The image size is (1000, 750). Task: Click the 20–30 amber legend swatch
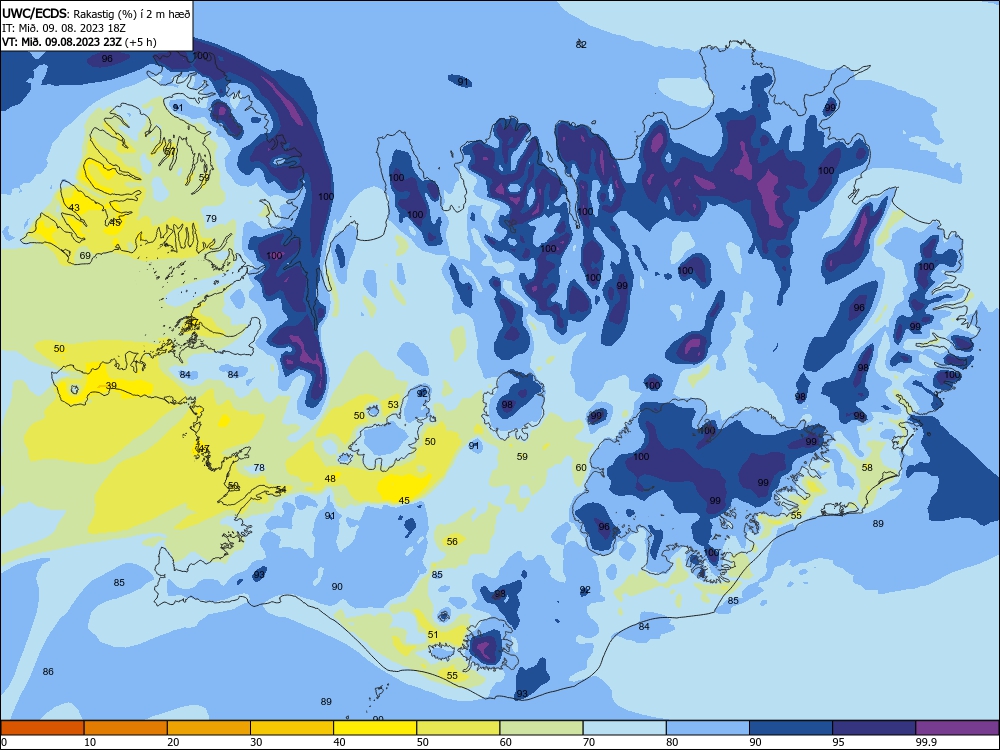pyautogui.click(x=209, y=728)
